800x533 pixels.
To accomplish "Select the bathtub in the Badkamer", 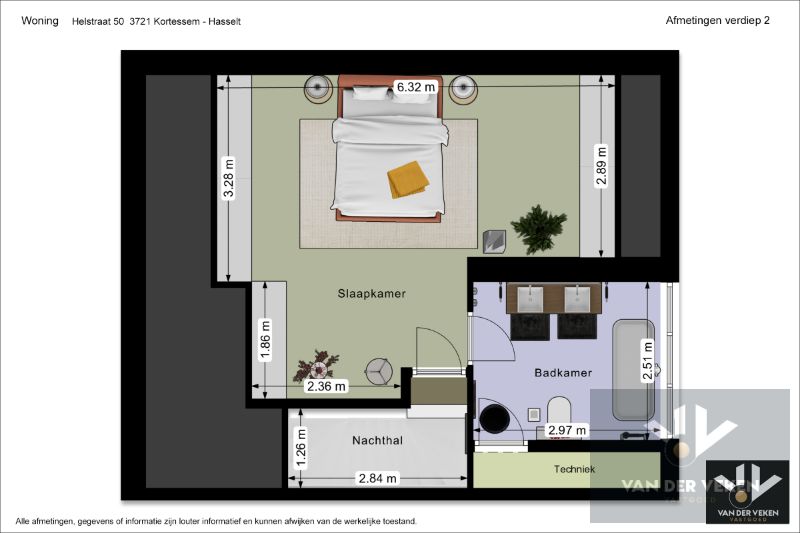I will pos(632,372).
